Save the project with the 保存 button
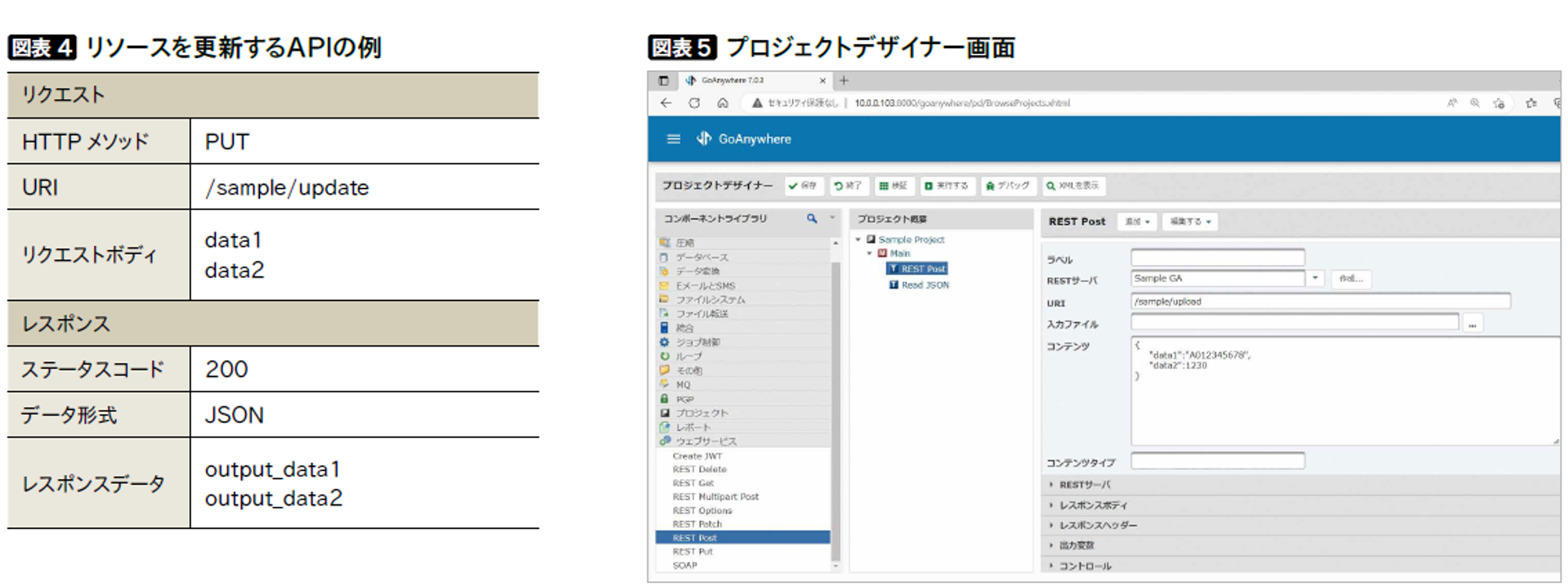This screenshot has width=1568, height=587. click(x=803, y=186)
